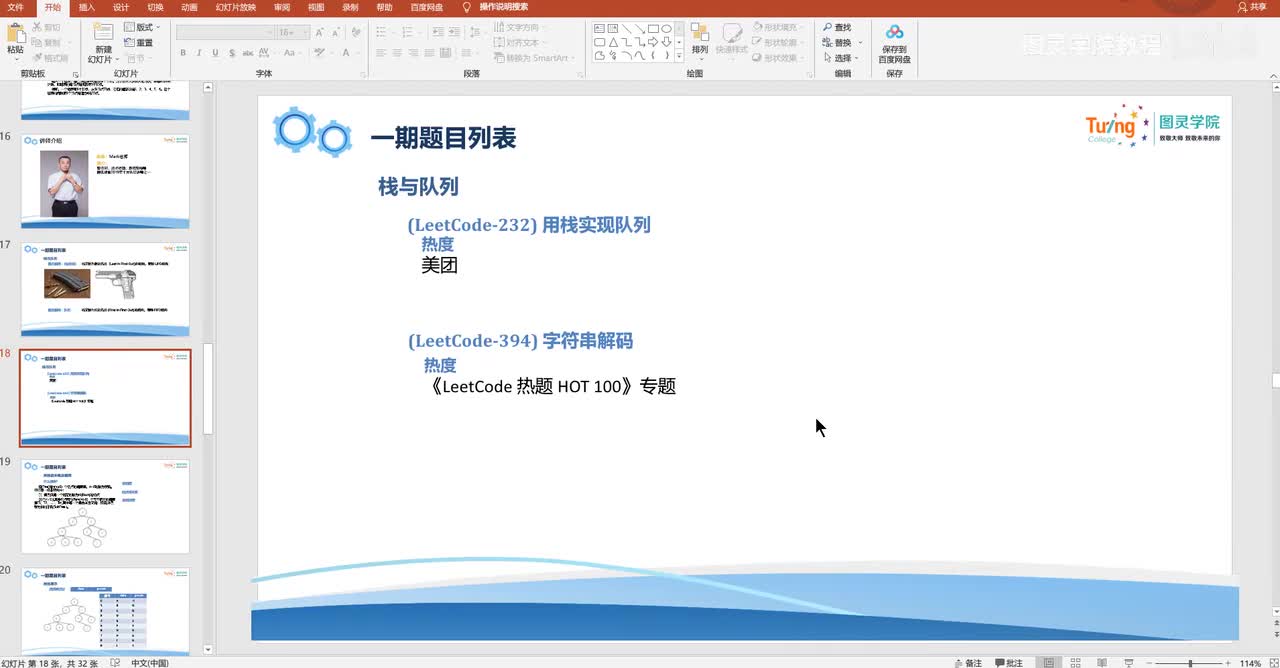Viewport: 1280px width, 668px height.
Task: Click the Increase Font Size icon
Action: point(320,32)
